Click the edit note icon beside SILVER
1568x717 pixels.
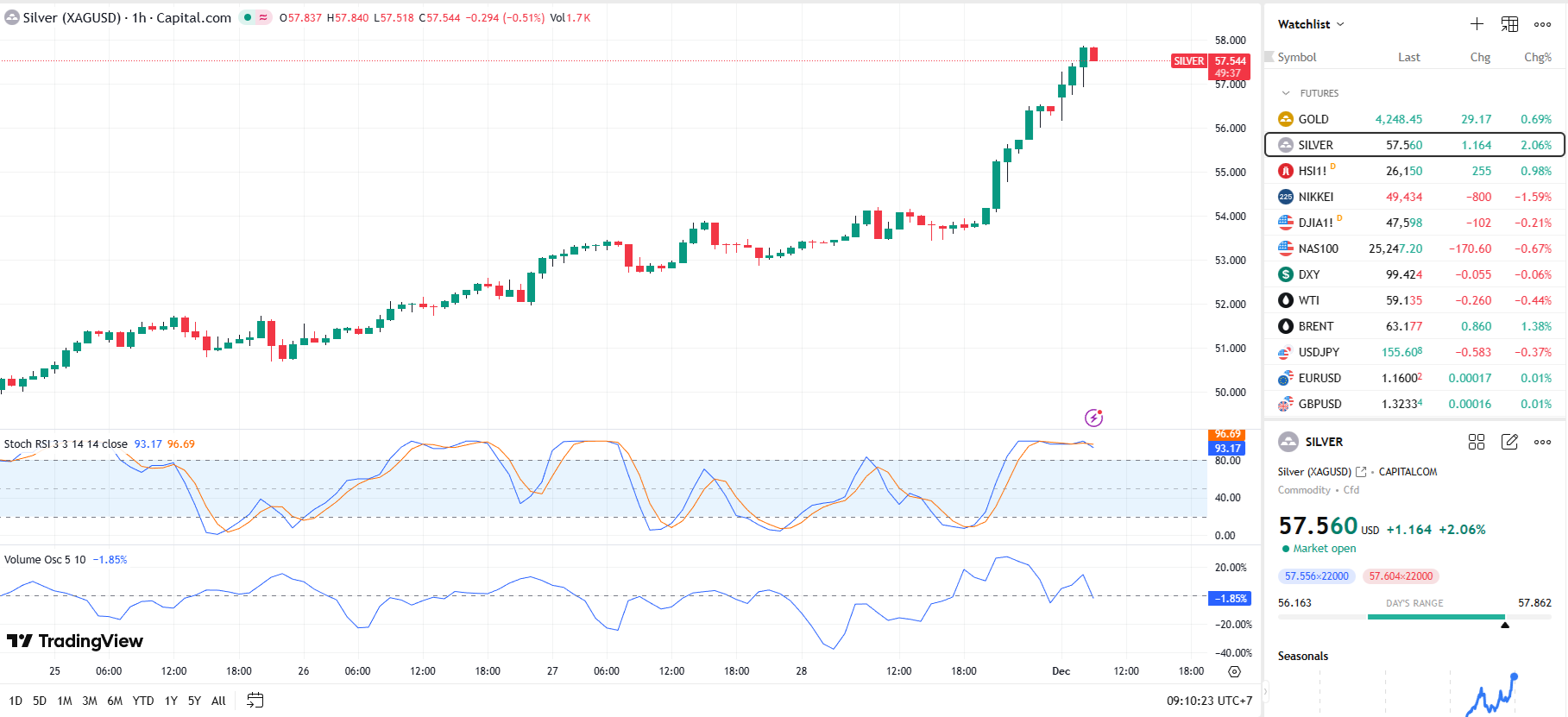(x=1509, y=442)
